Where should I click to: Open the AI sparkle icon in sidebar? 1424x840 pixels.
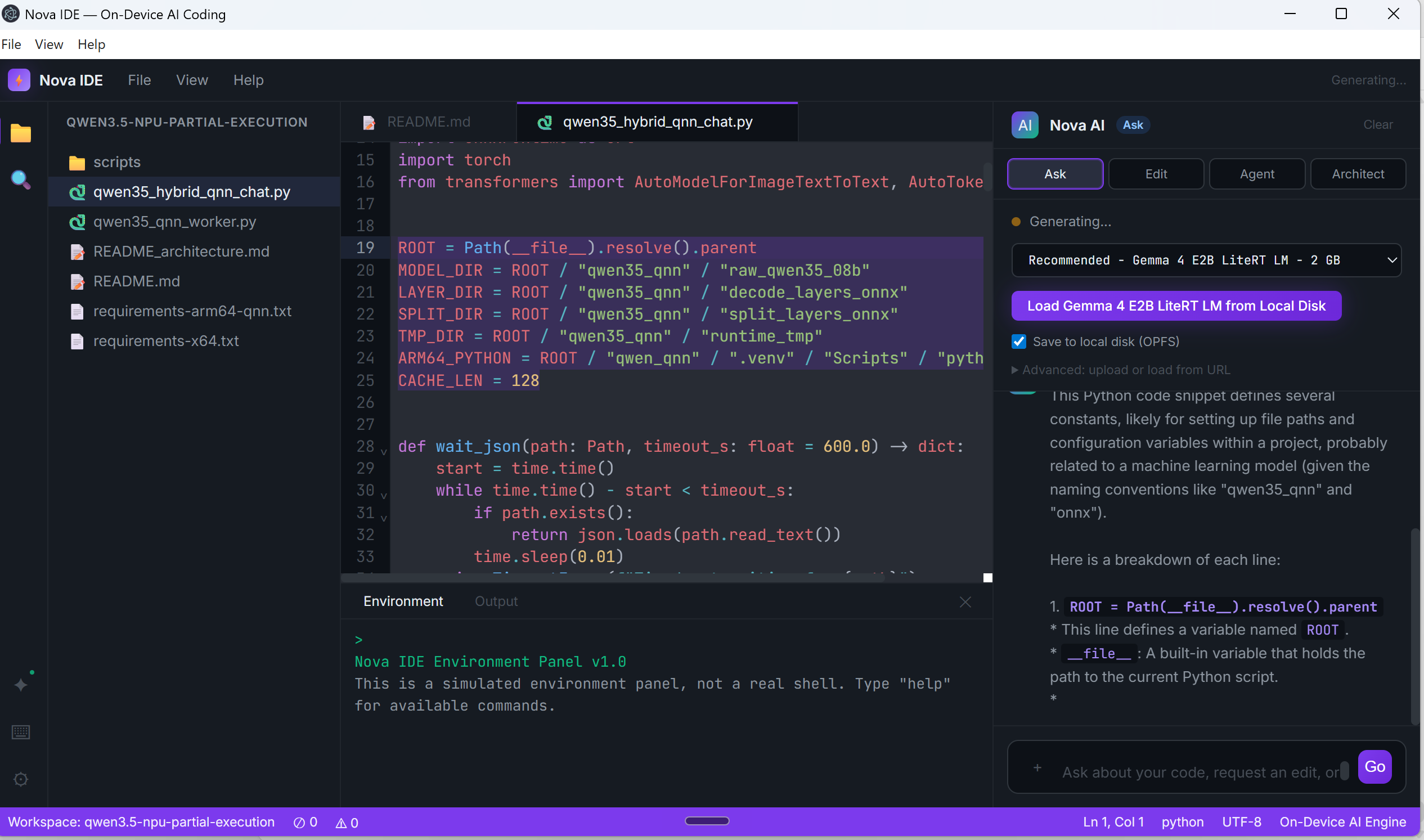21,684
